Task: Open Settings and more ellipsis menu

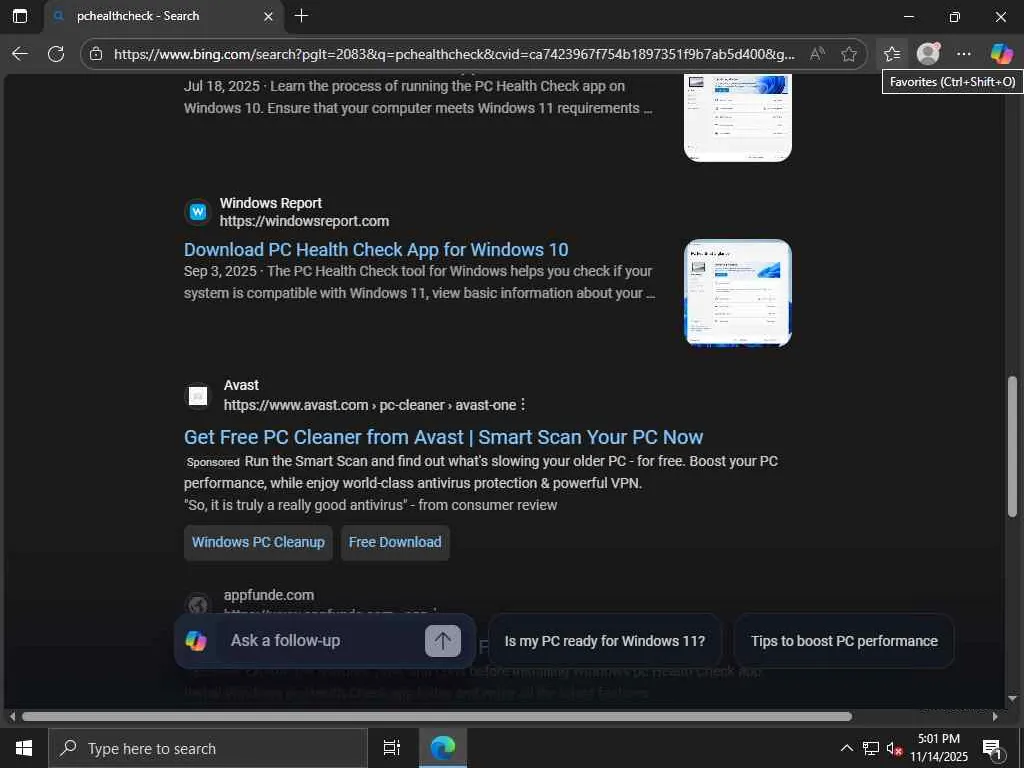Action: click(963, 54)
